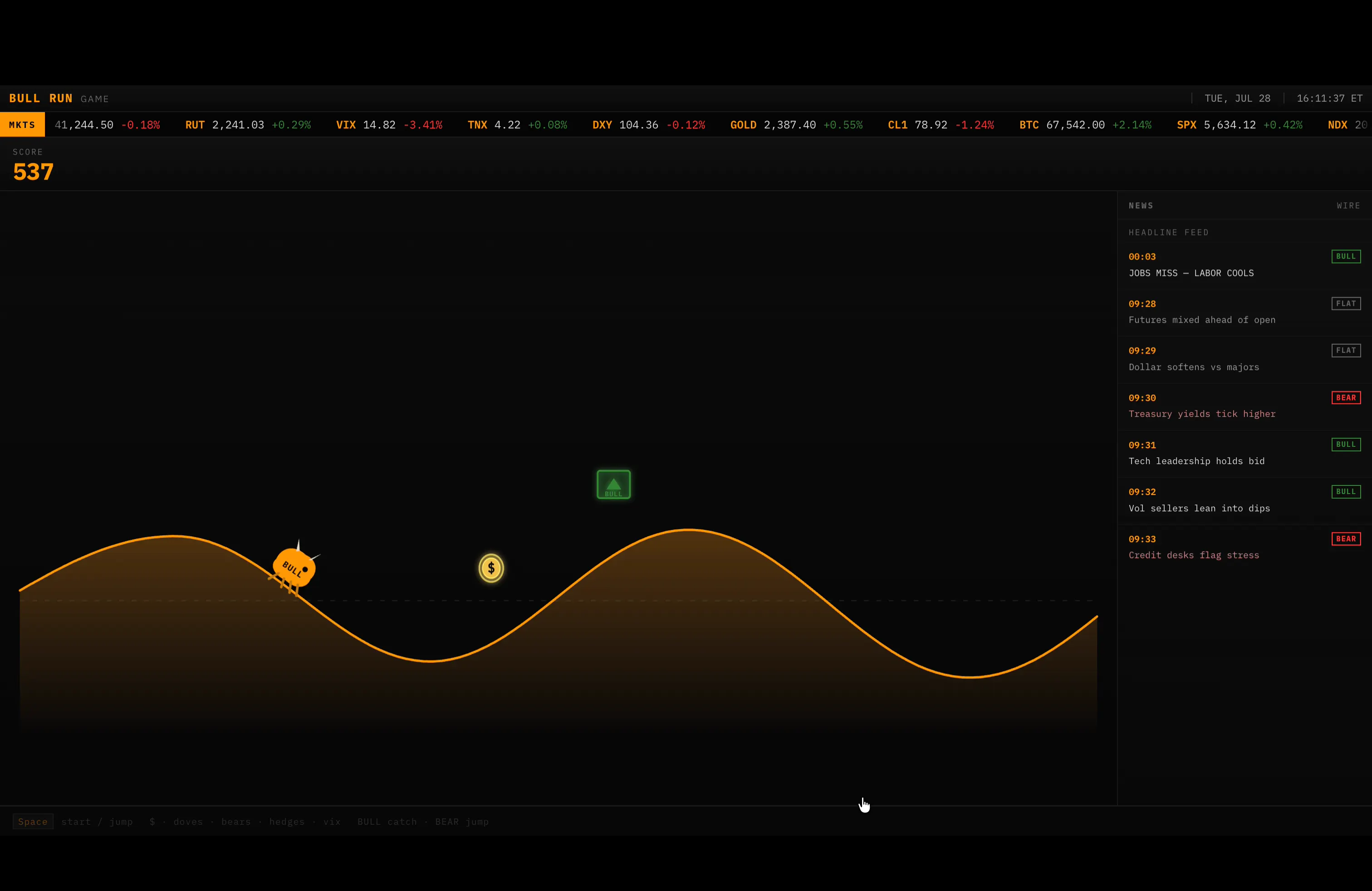Screen dimensions: 1372x891
Task: Click the BULL catch · BEAR jump hint
Action: coord(423,822)
